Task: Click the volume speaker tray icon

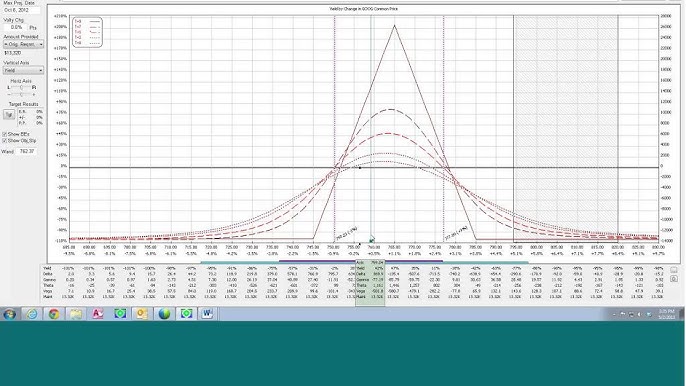Action: (x=639, y=314)
